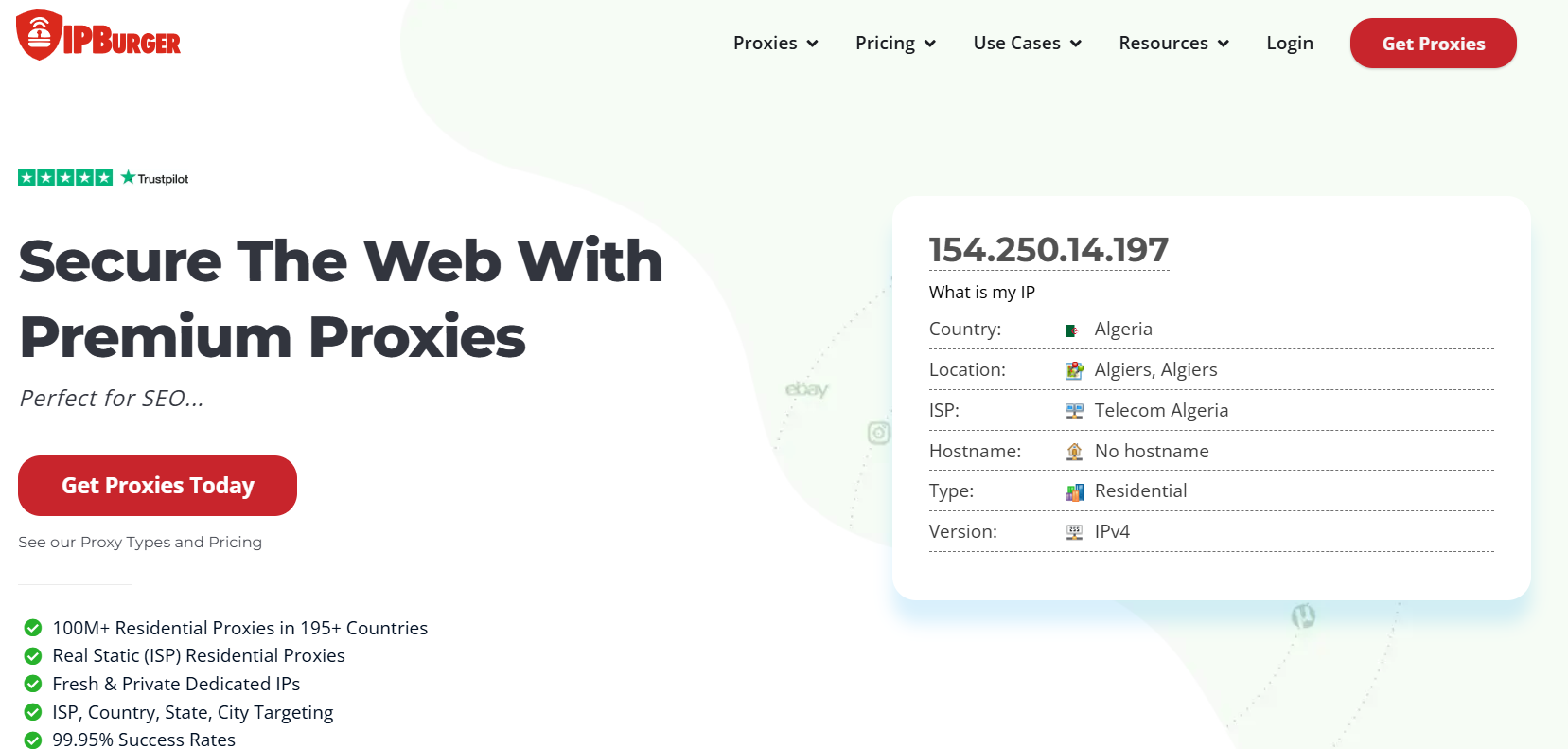Click the green check beside 99.95% Success Rates
The image size is (1568, 749).
tap(33, 740)
